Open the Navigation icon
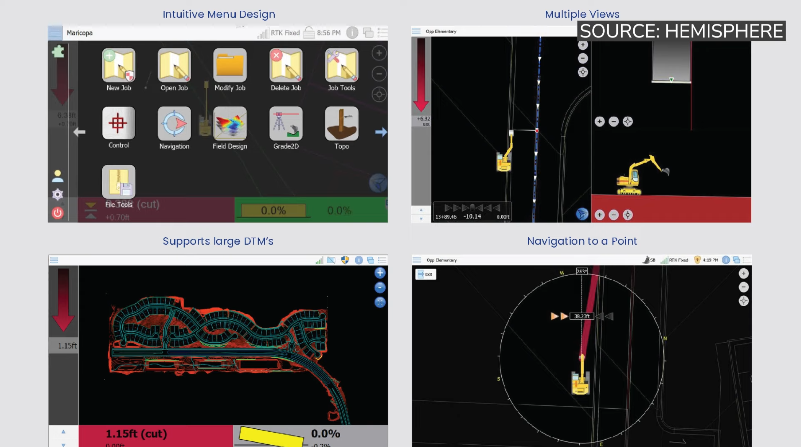Image resolution: width=801 pixels, height=447 pixels. pos(174,125)
